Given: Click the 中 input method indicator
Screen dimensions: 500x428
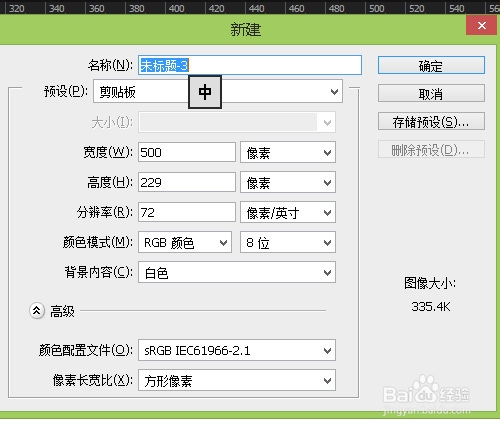Looking at the screenshot, I should point(205,92).
